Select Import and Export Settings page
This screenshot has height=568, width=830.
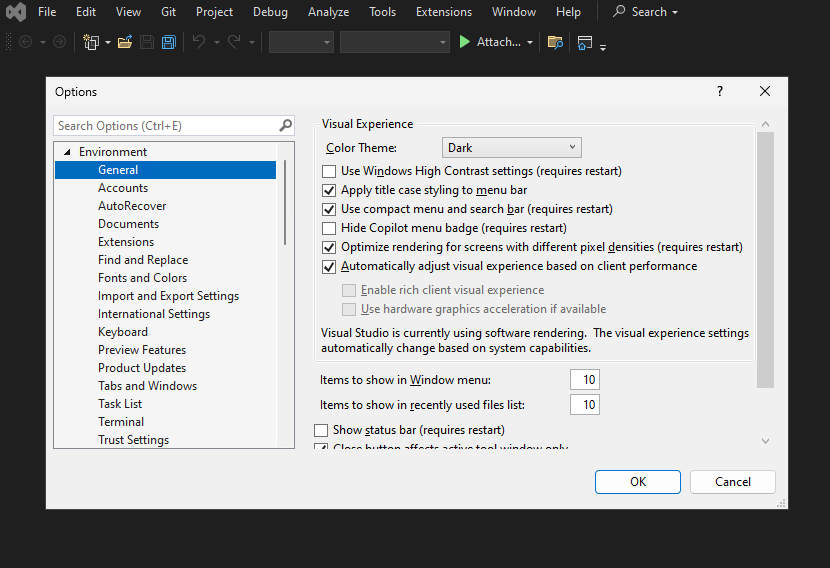(168, 296)
